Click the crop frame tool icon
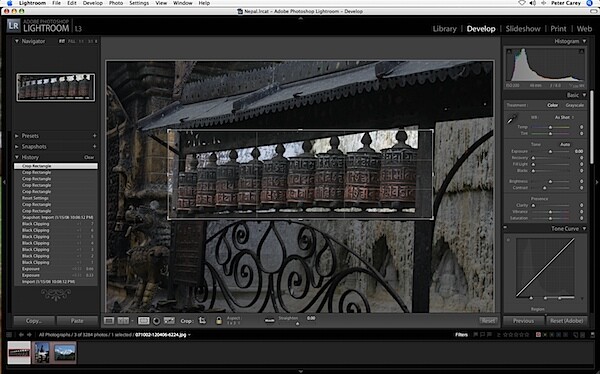Screen dimensions: 600x374 (202, 321)
